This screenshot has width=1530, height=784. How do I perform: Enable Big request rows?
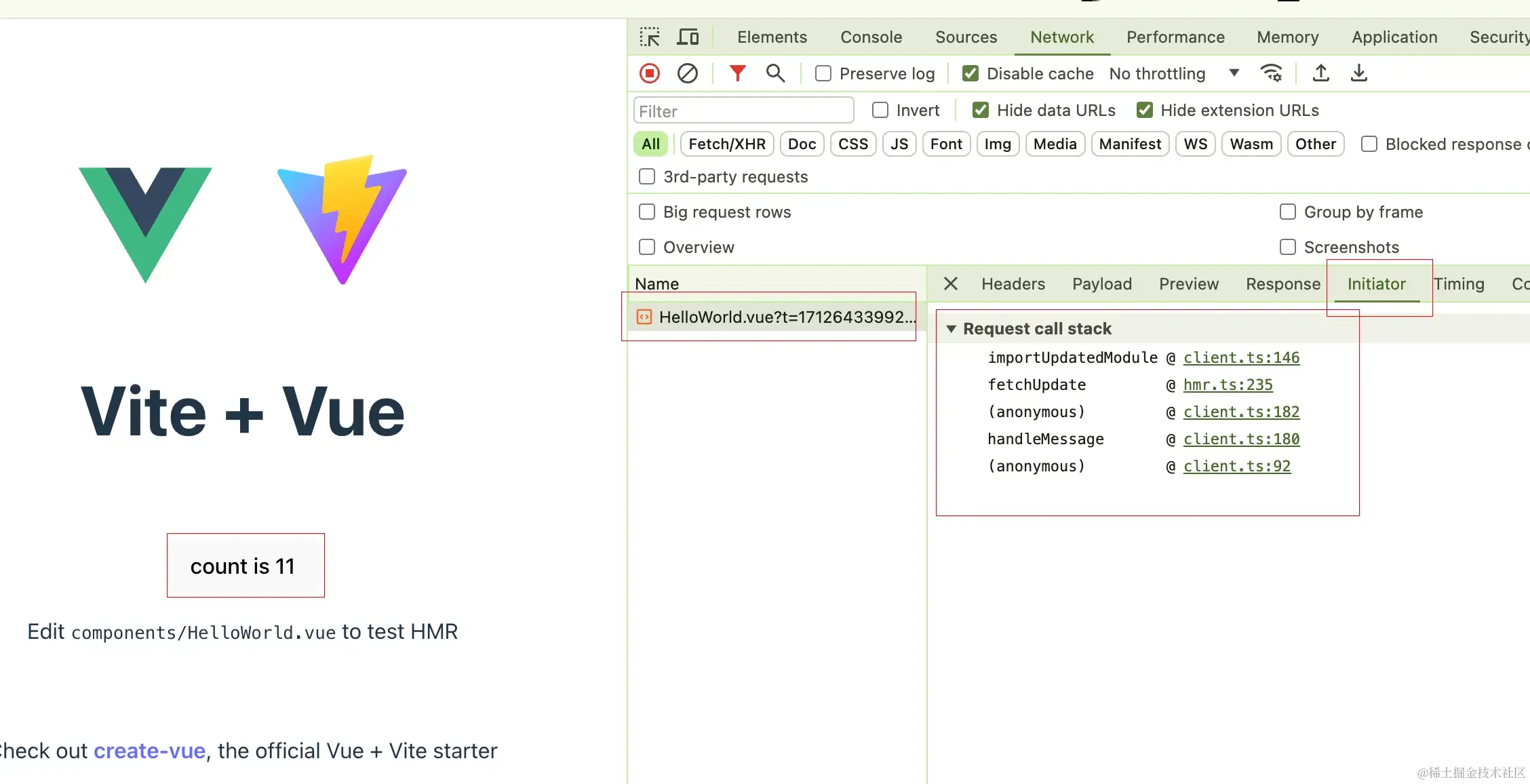click(x=647, y=212)
